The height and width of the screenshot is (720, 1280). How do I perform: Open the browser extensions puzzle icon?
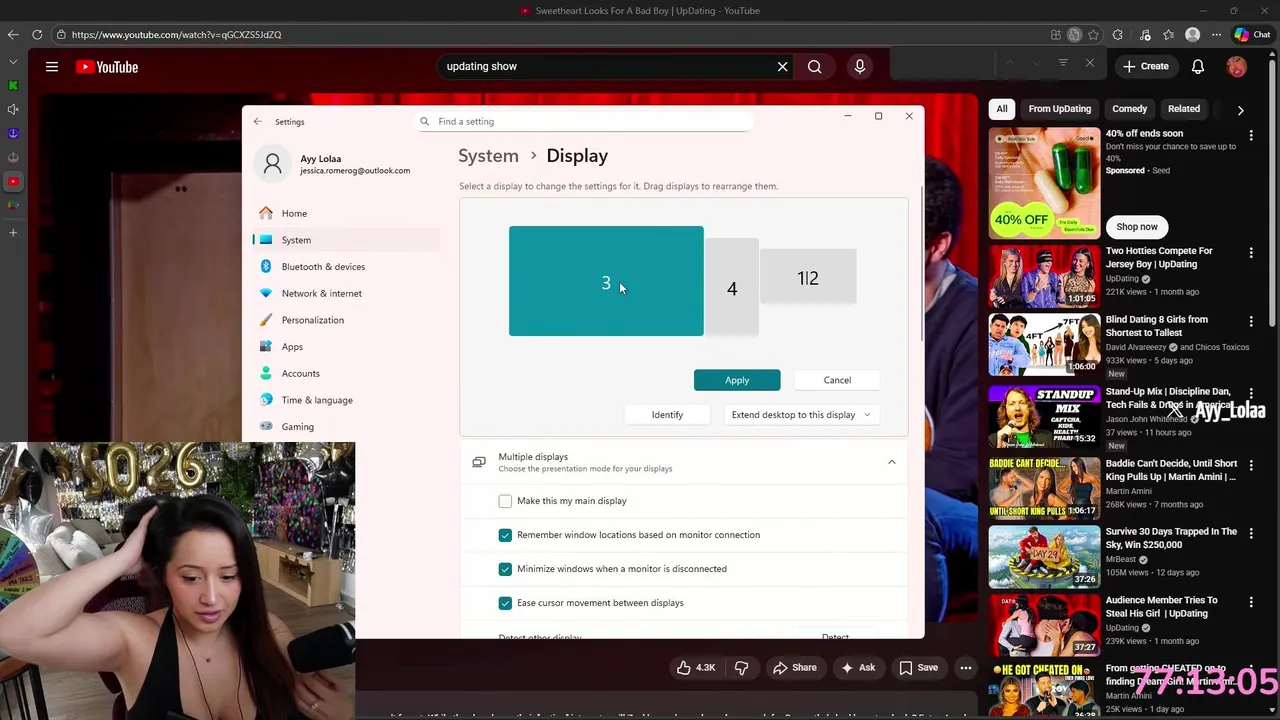[1117, 35]
